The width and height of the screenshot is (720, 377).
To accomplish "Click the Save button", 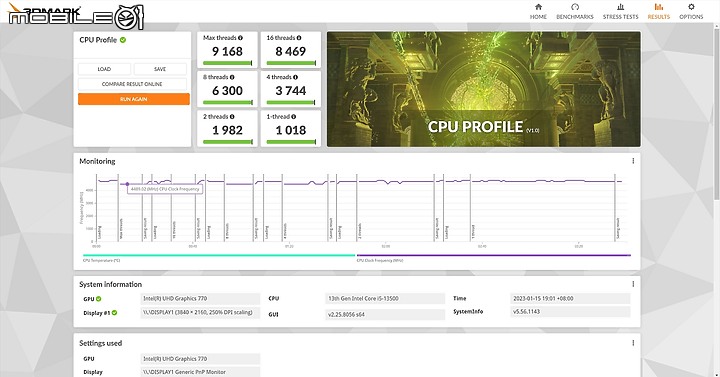I will tap(160, 69).
